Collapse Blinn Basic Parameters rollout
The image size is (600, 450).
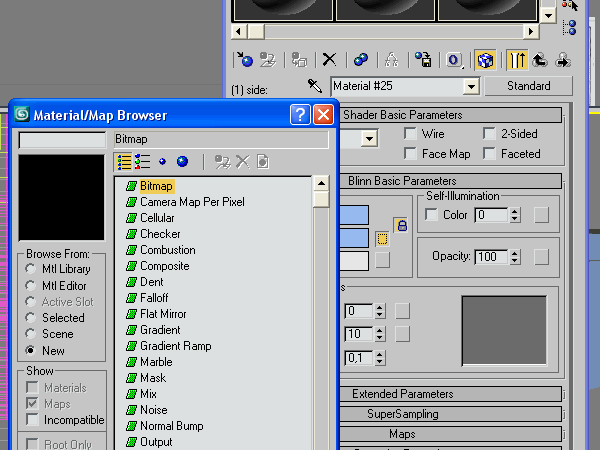tap(450, 181)
